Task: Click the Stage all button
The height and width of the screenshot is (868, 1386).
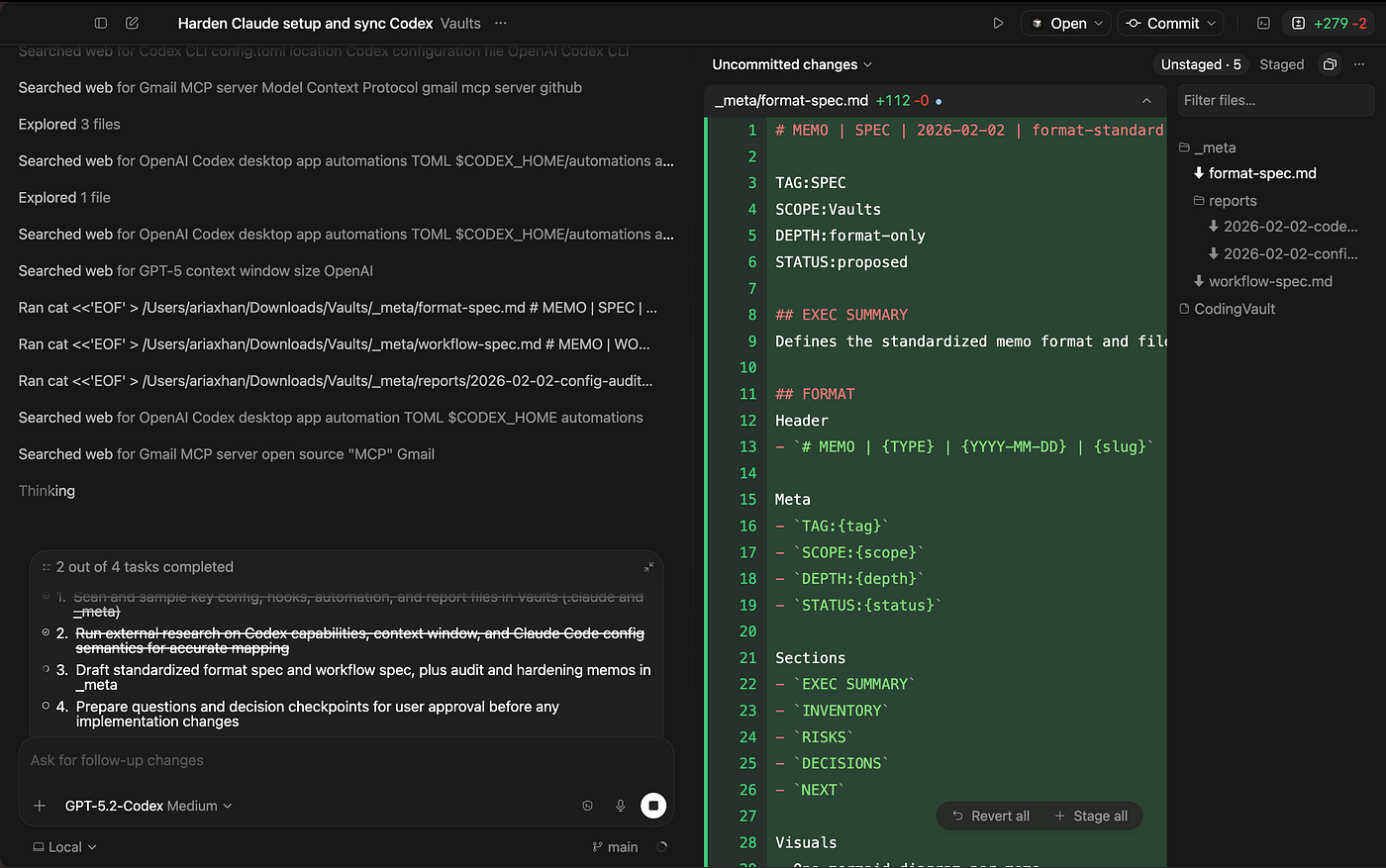Action: click(x=1090, y=816)
